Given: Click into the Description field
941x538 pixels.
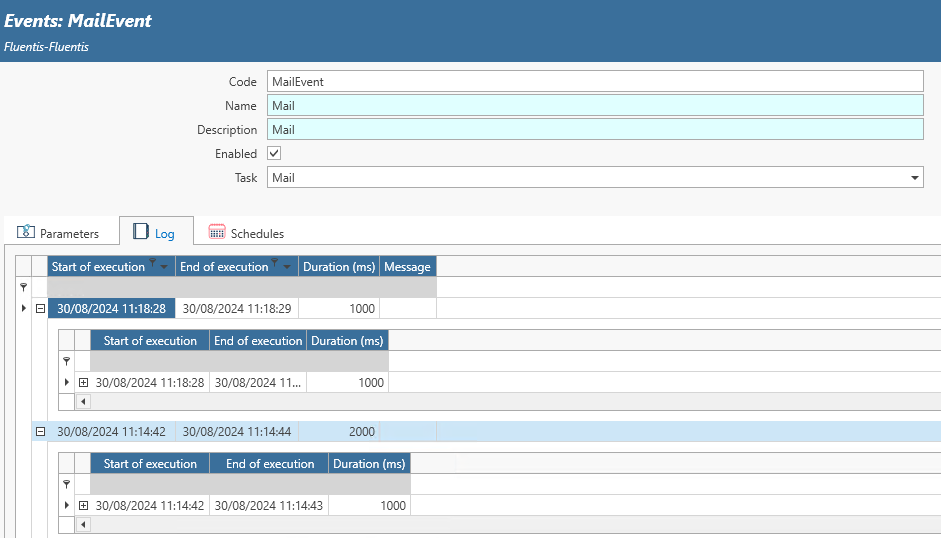Looking at the screenshot, I should [594, 130].
